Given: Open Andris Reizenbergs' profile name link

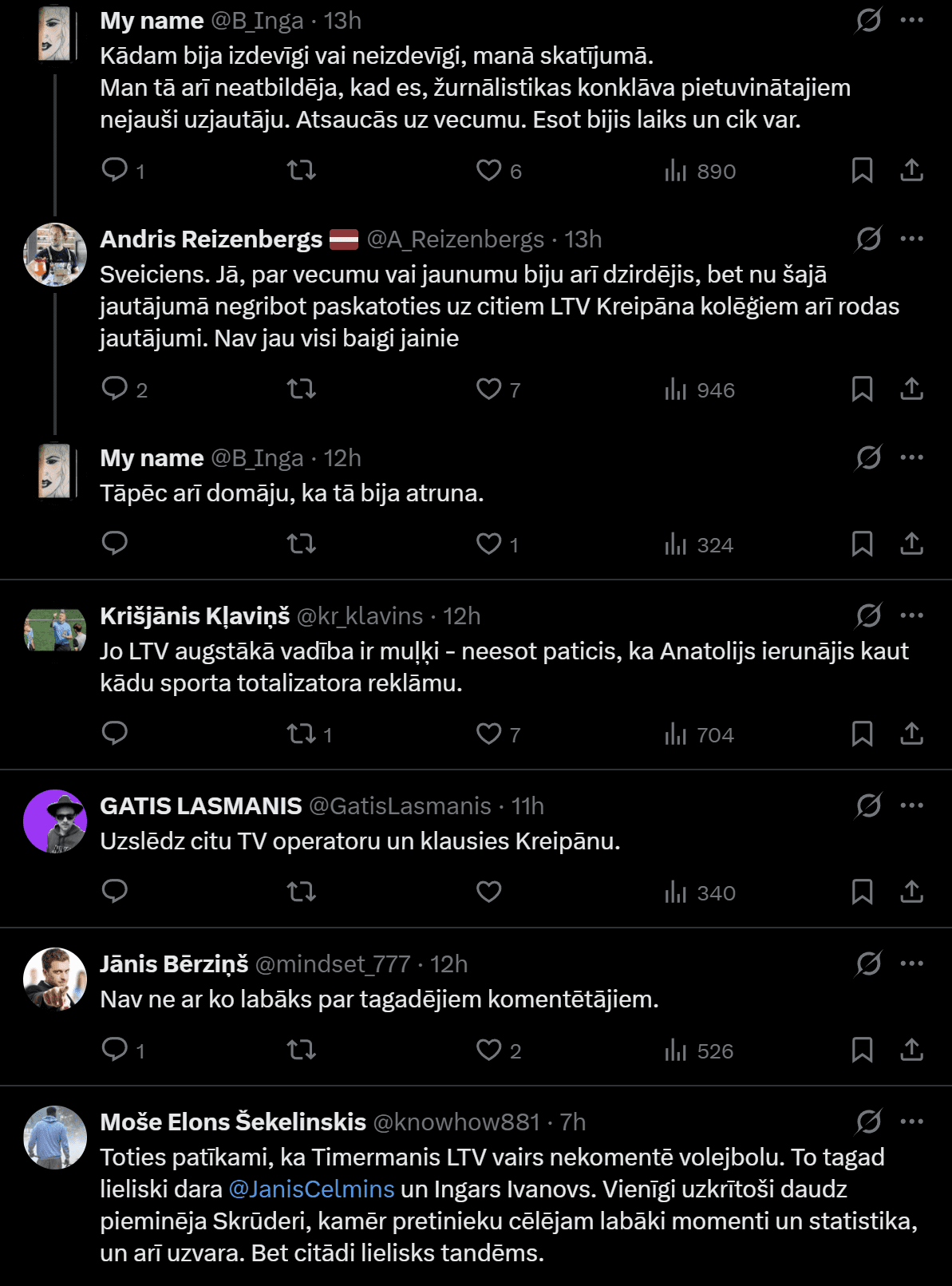Looking at the screenshot, I should (x=211, y=239).
